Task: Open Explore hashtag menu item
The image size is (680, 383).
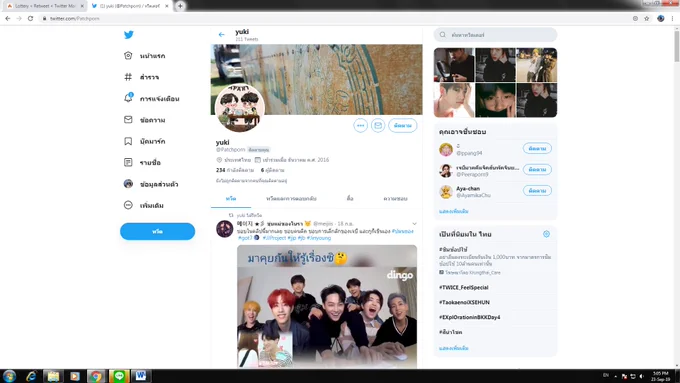Action: 142,77
